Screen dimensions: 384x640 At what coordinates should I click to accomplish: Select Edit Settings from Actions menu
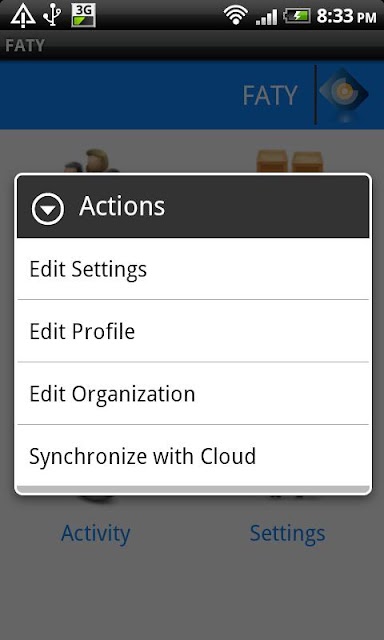[x=193, y=269]
